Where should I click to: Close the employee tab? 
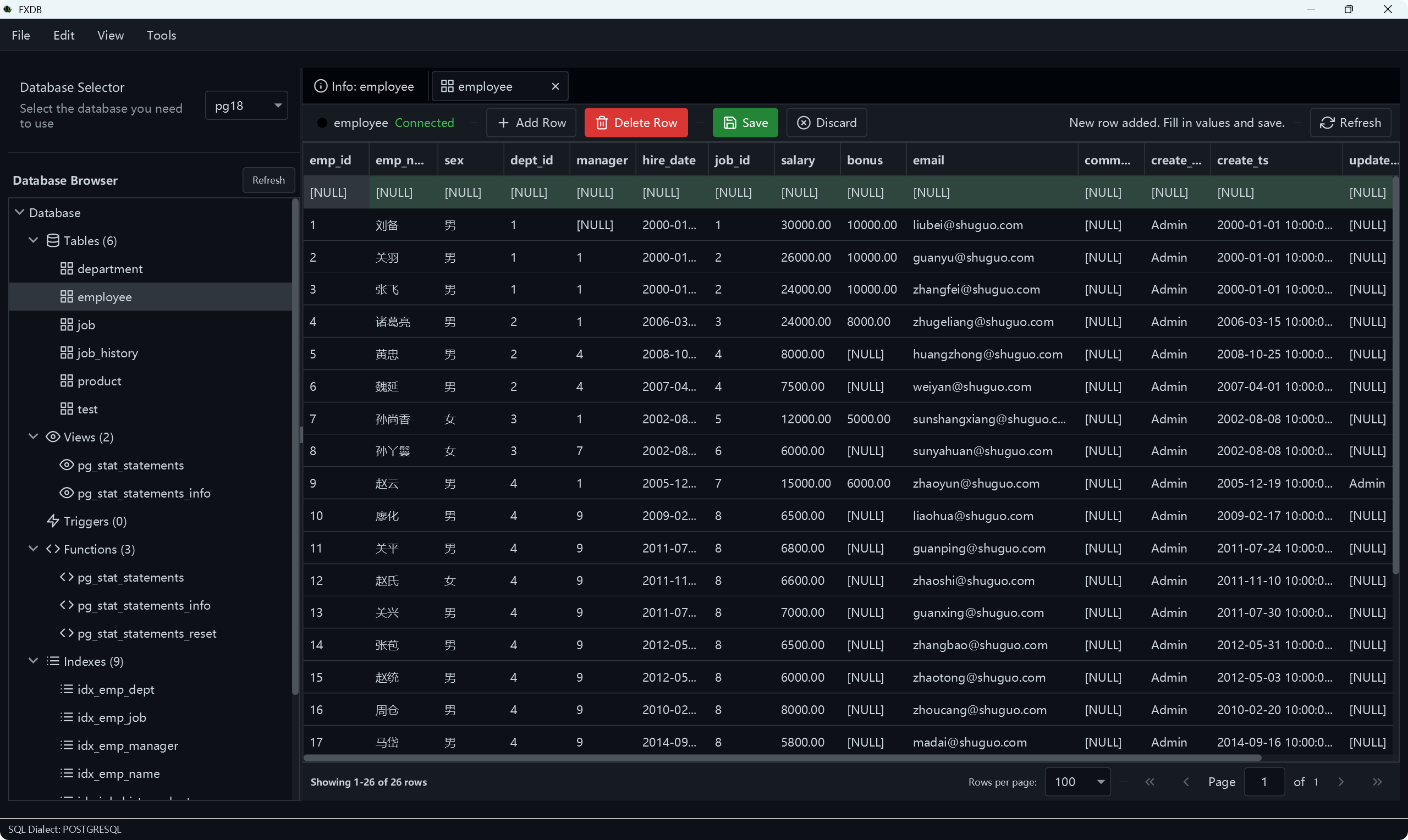point(555,86)
